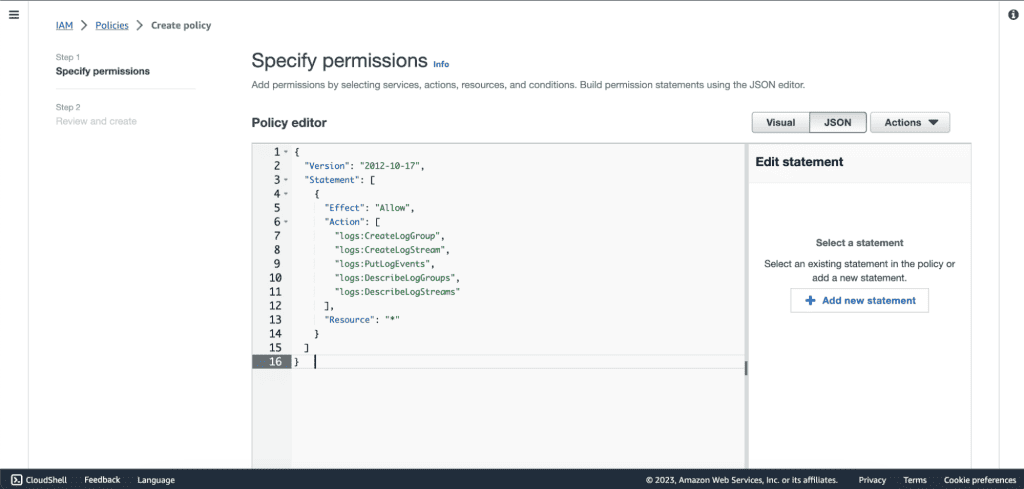Screen dimensions: 1024x489
Task: Click the "2012-10-17" value
Action: pyautogui.click(x=390, y=166)
